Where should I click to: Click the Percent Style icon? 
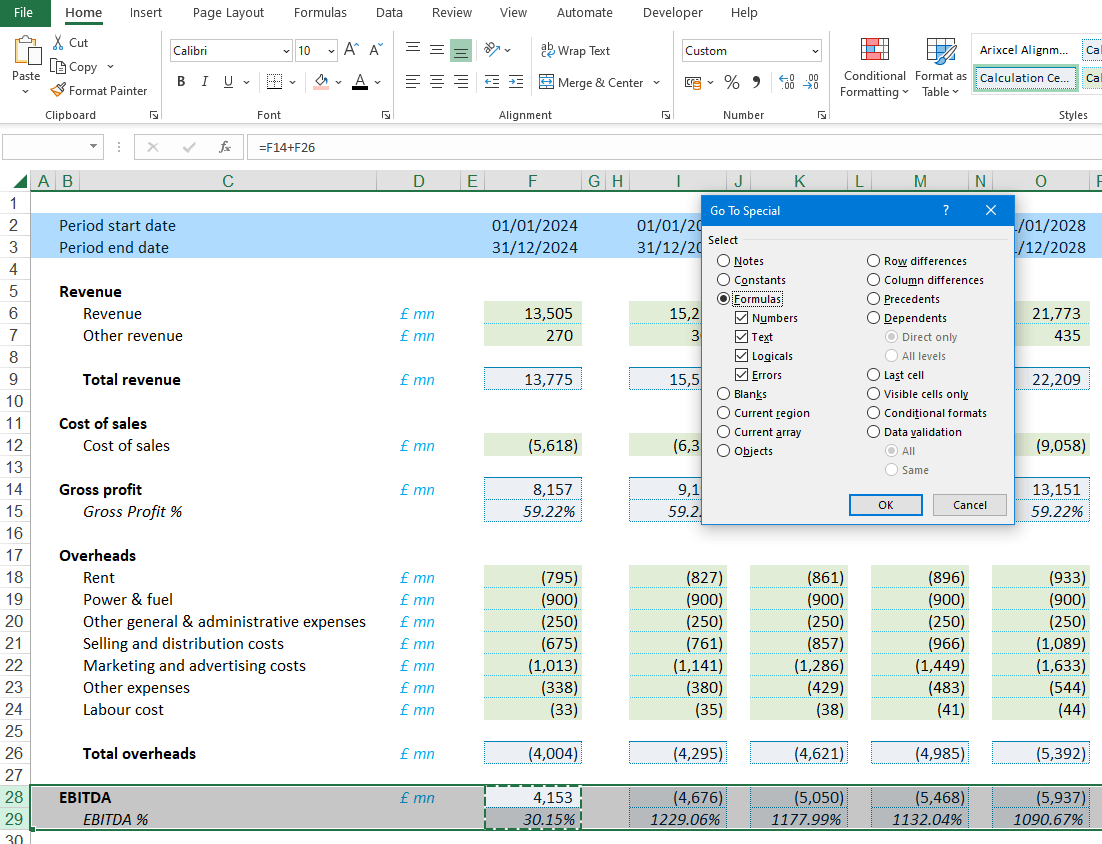coord(732,82)
